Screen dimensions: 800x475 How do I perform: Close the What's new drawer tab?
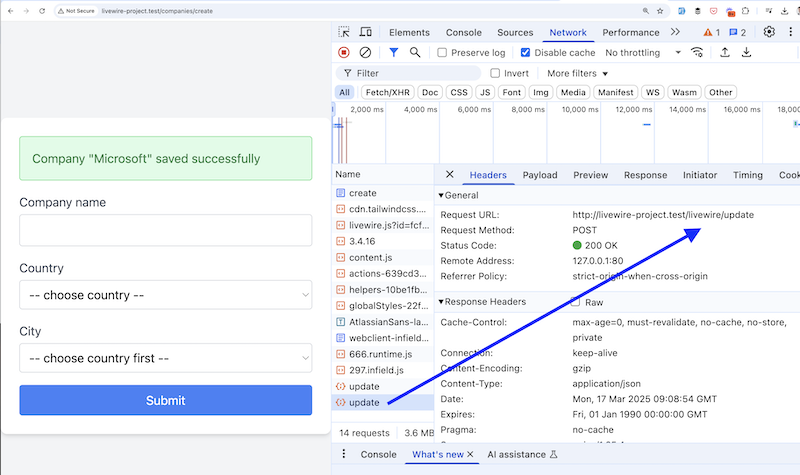point(470,454)
